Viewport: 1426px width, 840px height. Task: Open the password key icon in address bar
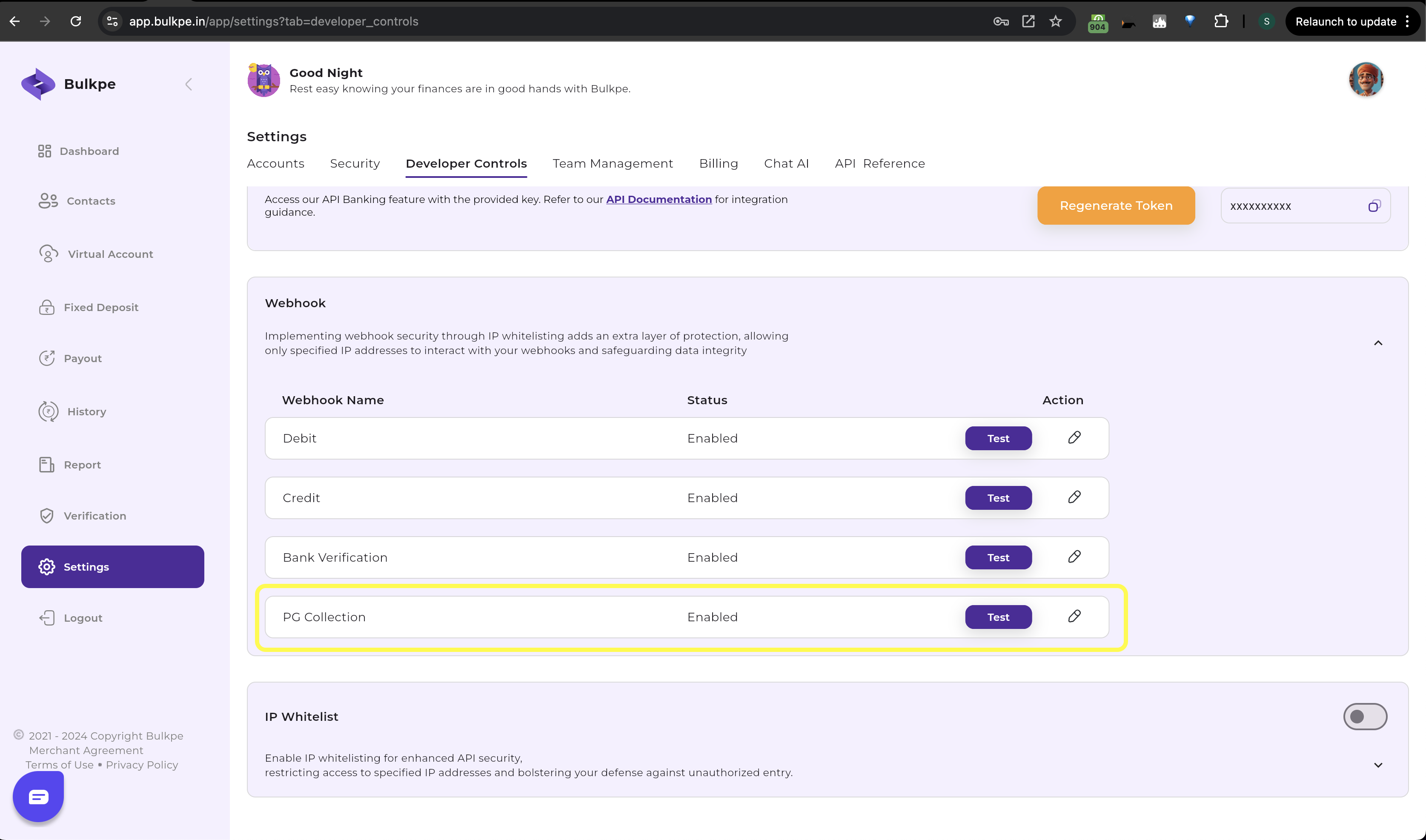point(1000,22)
